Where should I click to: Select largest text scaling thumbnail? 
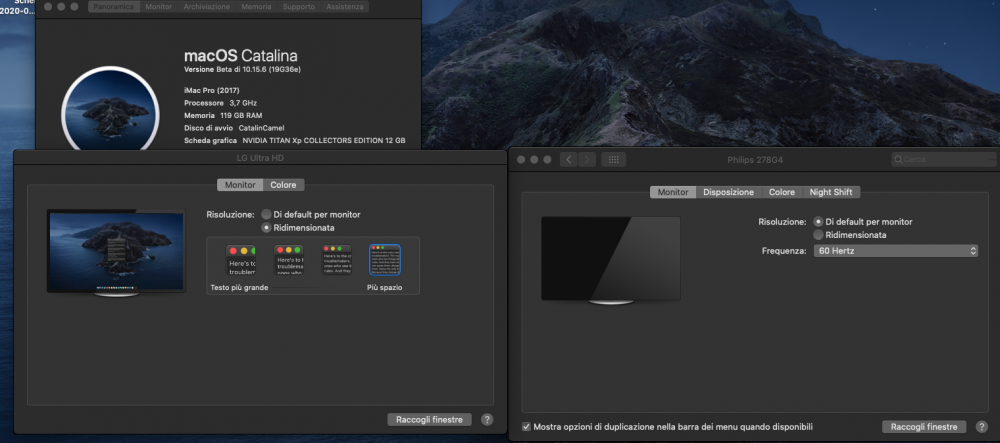click(x=240, y=260)
